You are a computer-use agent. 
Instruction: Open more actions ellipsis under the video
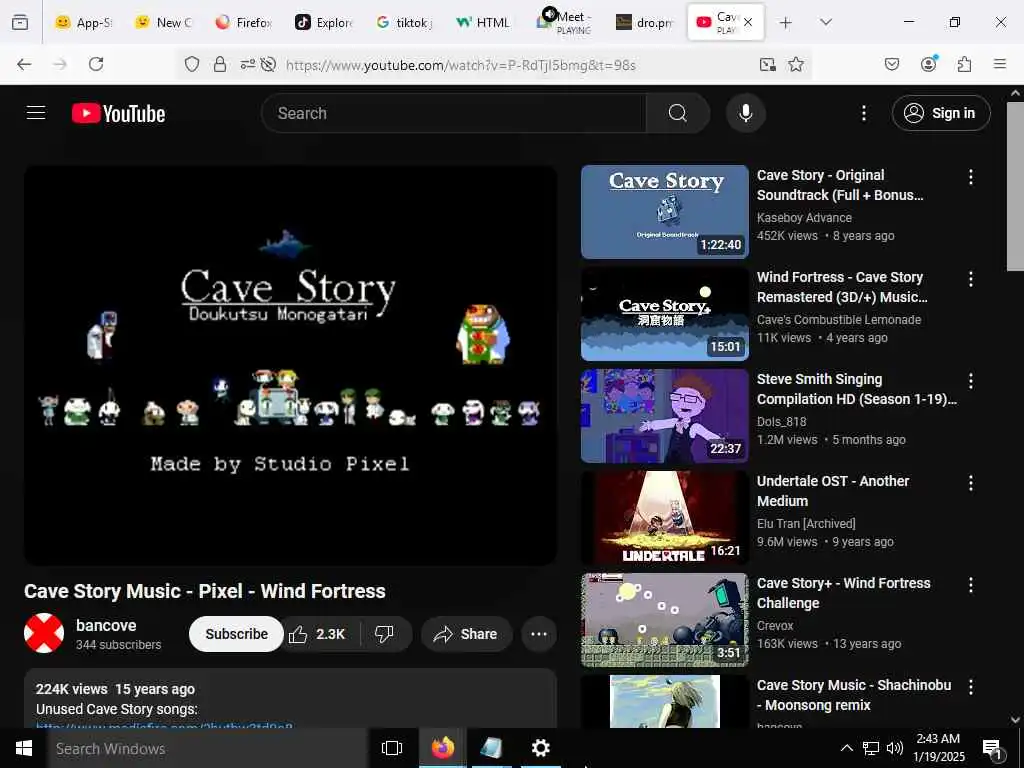pyautogui.click(x=539, y=634)
